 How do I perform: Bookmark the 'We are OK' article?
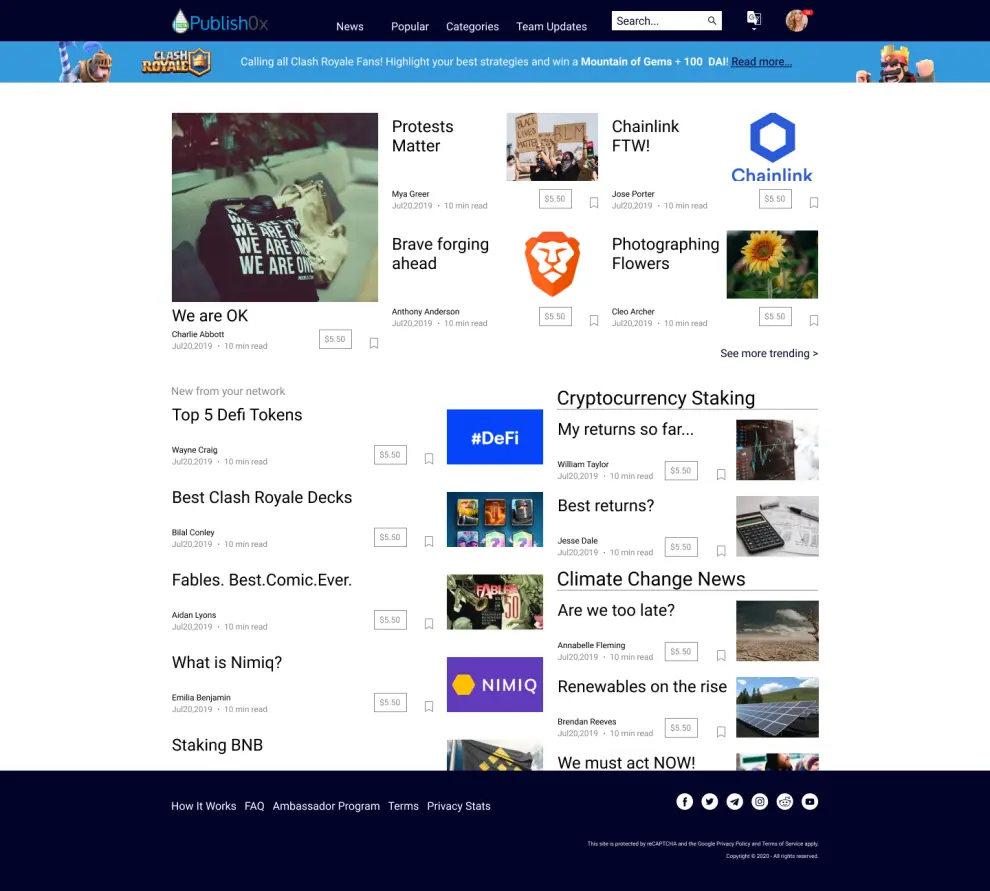pos(374,343)
